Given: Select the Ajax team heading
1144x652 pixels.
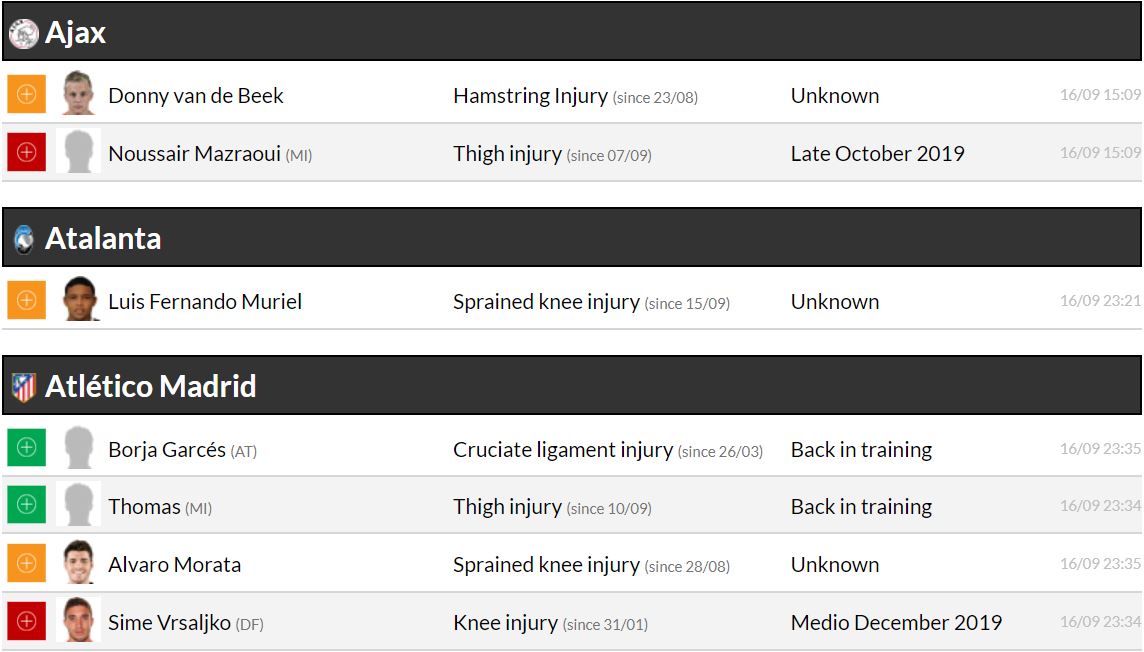Looking at the screenshot, I should [x=75, y=33].
